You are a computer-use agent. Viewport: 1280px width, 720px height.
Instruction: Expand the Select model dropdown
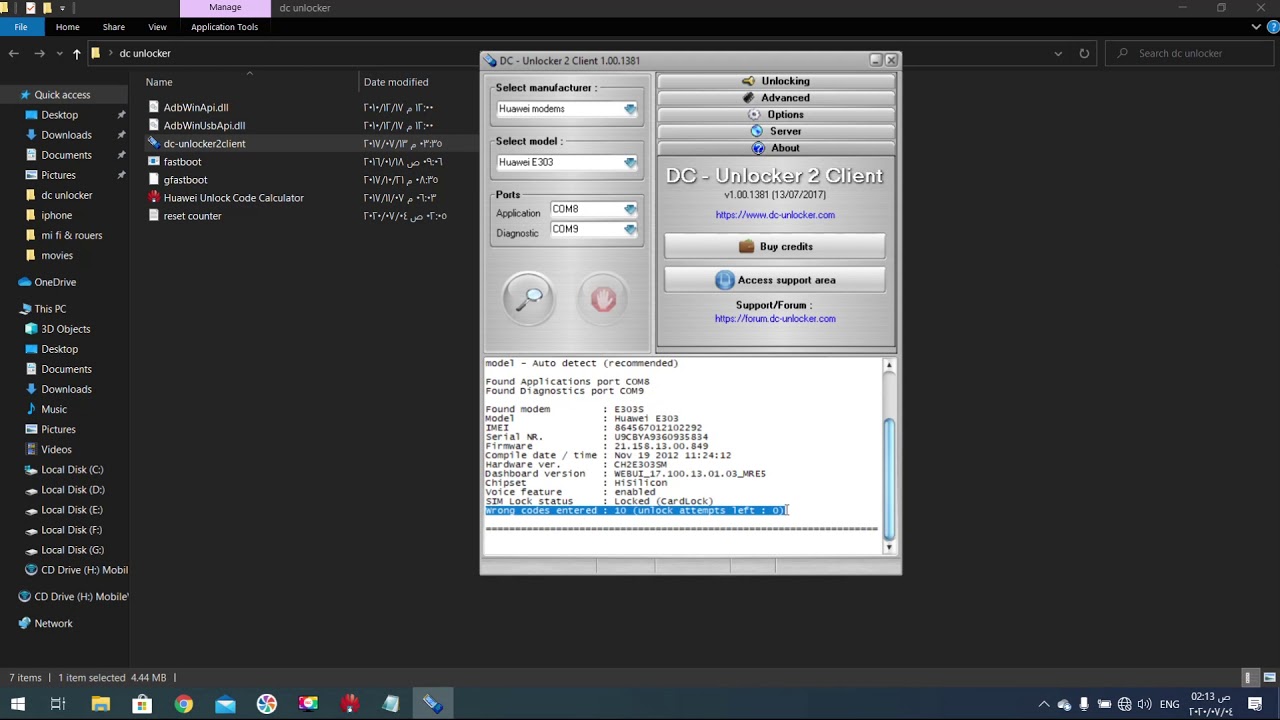coord(630,162)
